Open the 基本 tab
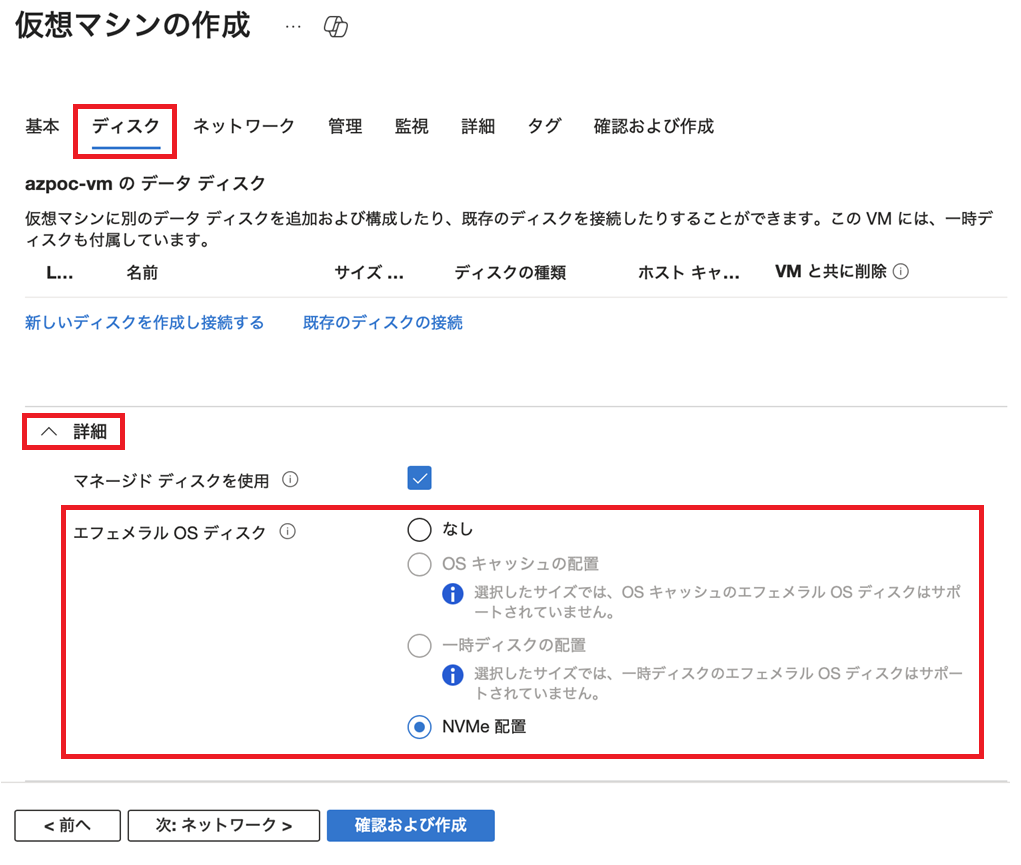 pos(42,126)
